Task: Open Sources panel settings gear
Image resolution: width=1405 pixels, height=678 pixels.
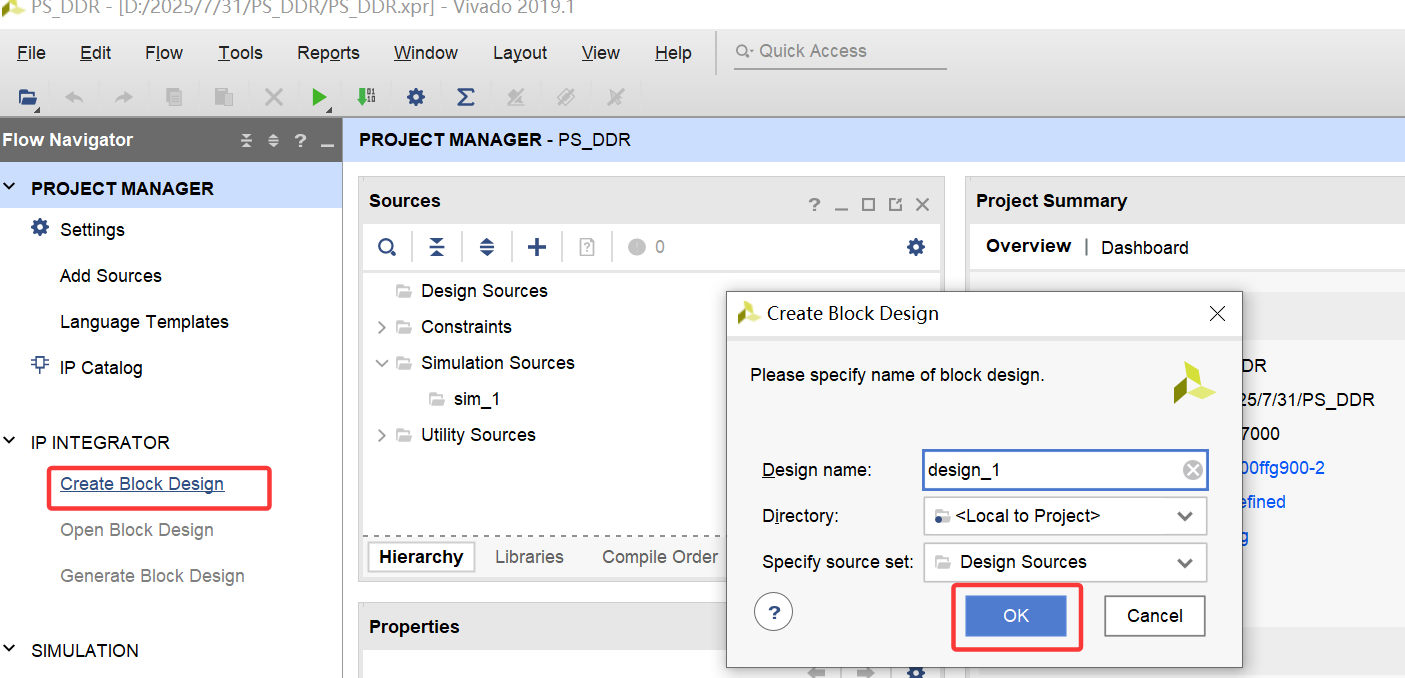Action: [x=916, y=247]
